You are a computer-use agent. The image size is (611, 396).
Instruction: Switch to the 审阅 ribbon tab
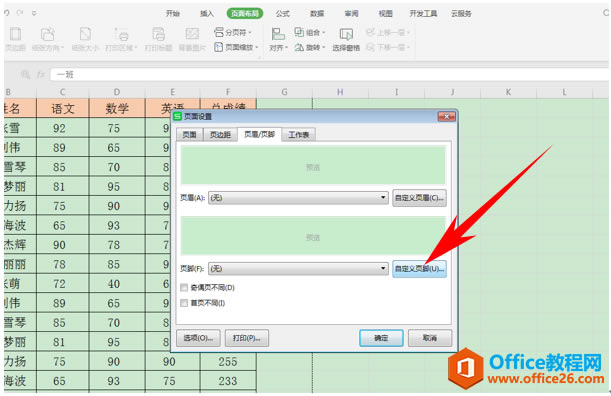tap(351, 14)
